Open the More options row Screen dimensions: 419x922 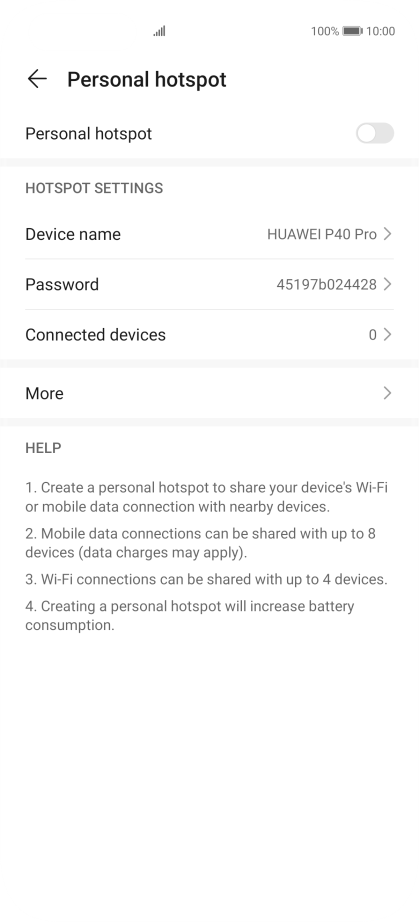(209, 393)
